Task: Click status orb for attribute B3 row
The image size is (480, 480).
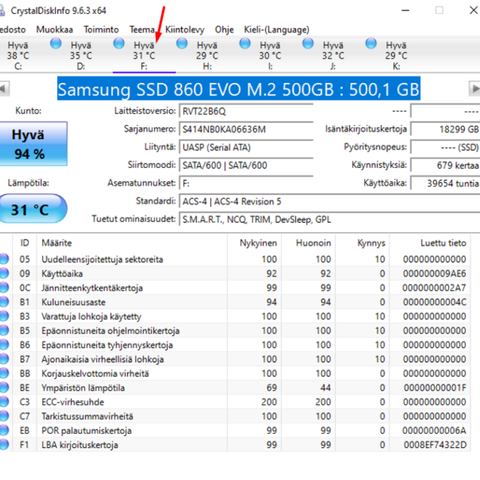Action: coord(4,316)
